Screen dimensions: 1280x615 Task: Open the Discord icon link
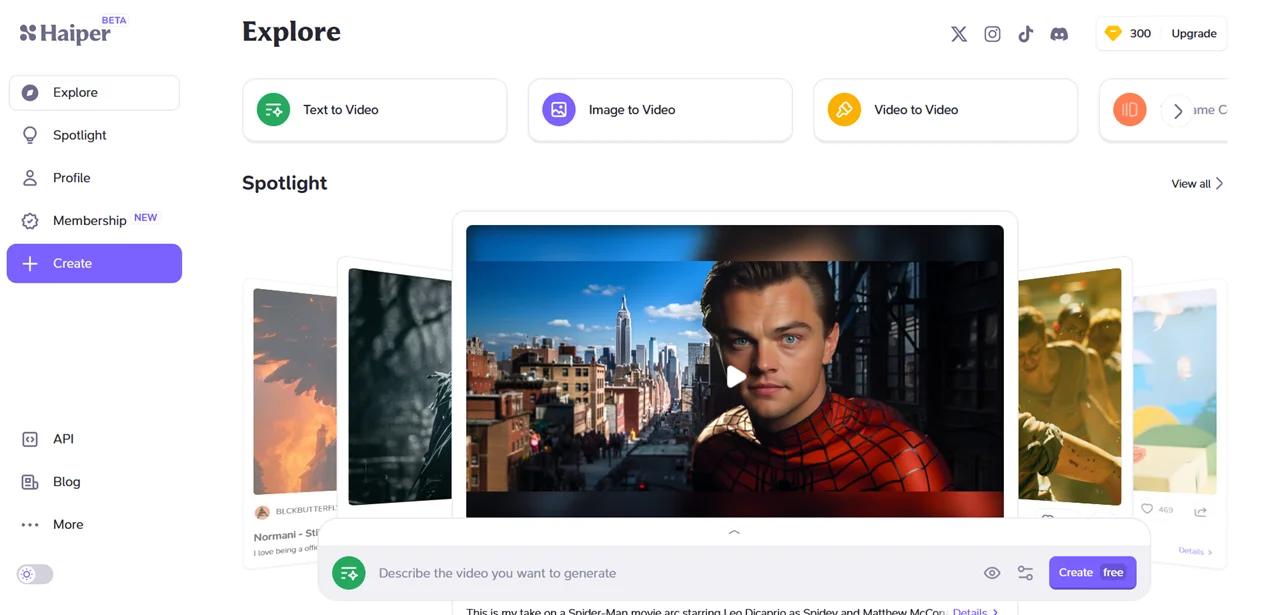tap(1059, 34)
